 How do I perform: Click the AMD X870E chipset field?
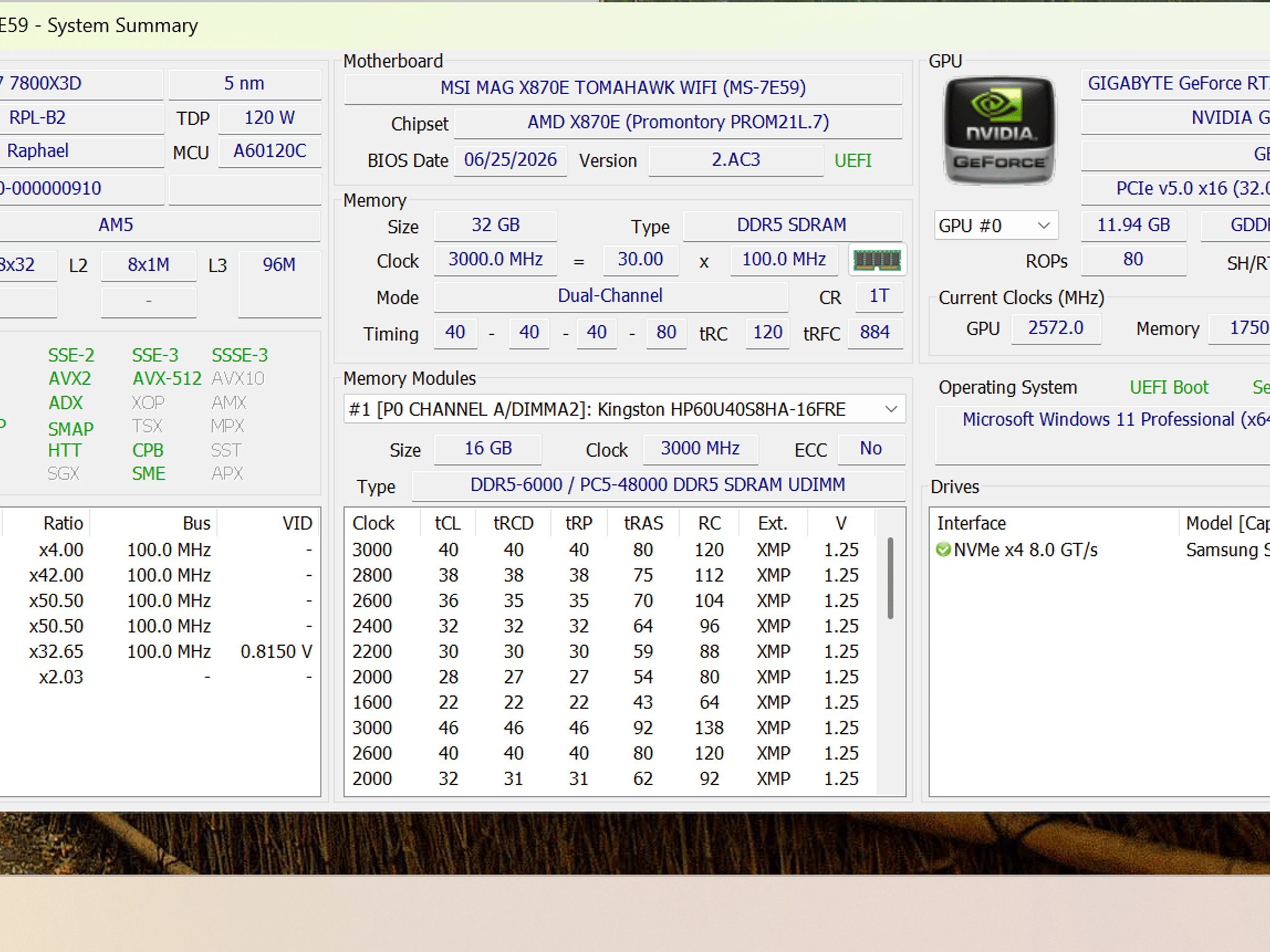(x=678, y=123)
